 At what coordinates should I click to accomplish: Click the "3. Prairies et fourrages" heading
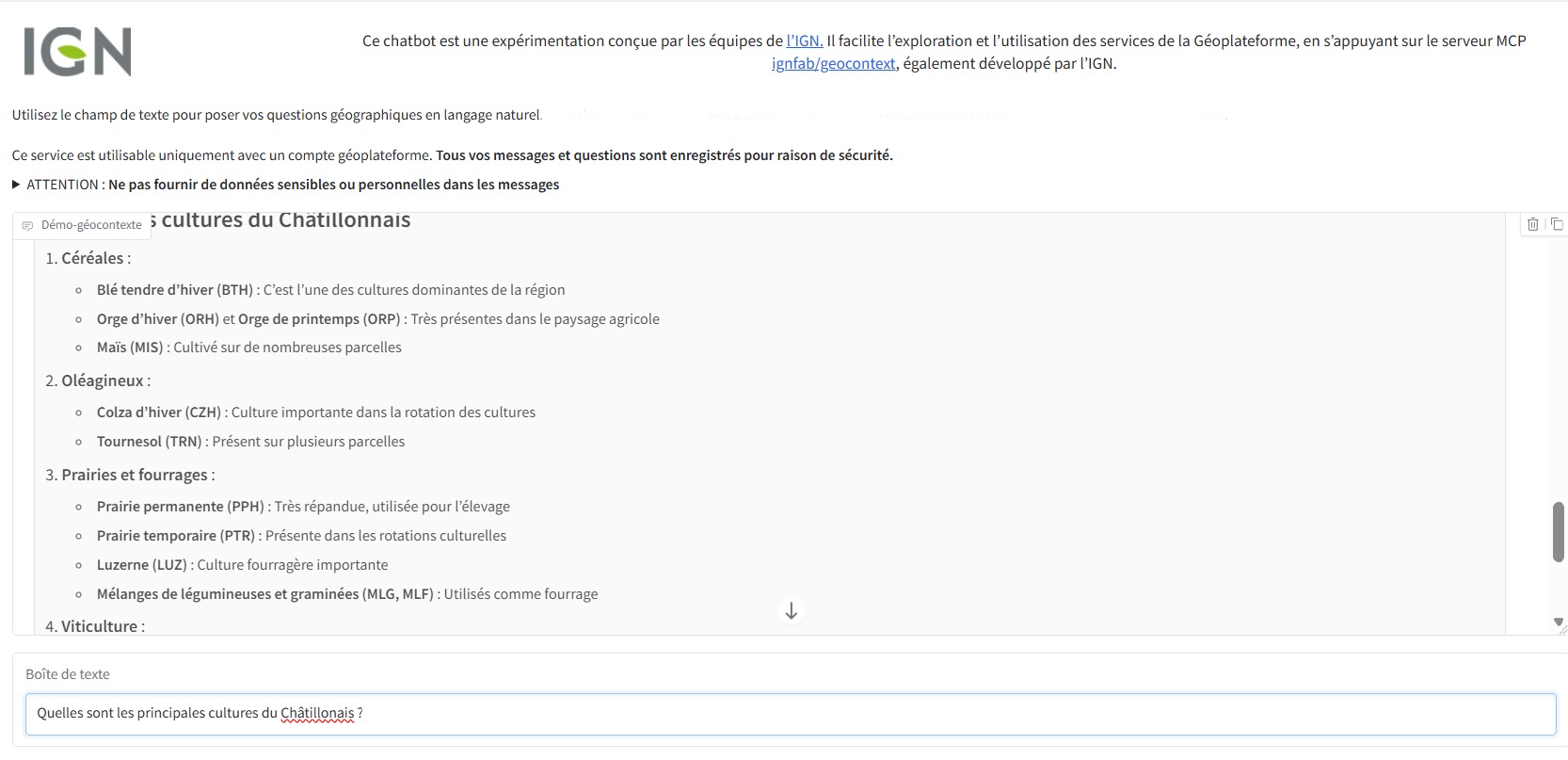coord(130,475)
